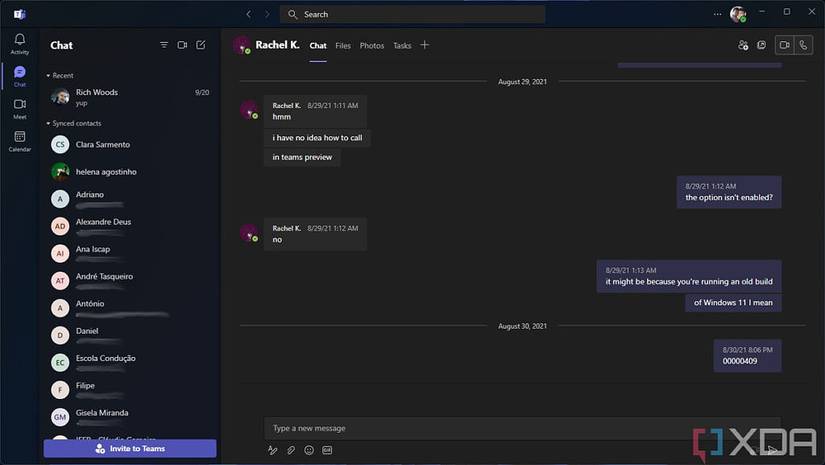Image resolution: width=825 pixels, height=465 pixels.
Task: Click the message 'in teams preview'
Action: point(302,157)
